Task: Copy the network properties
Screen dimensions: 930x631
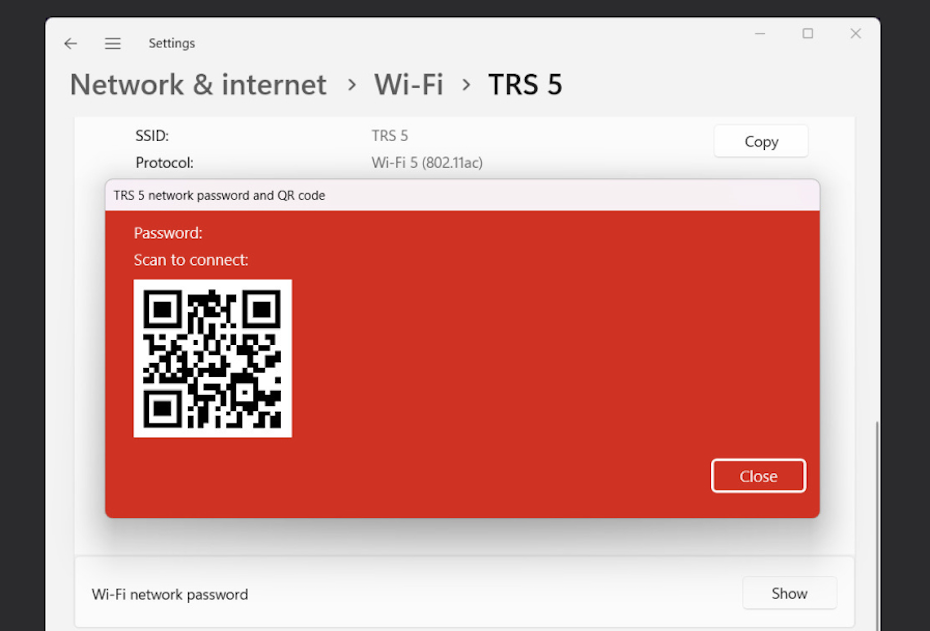Action: coord(761,141)
